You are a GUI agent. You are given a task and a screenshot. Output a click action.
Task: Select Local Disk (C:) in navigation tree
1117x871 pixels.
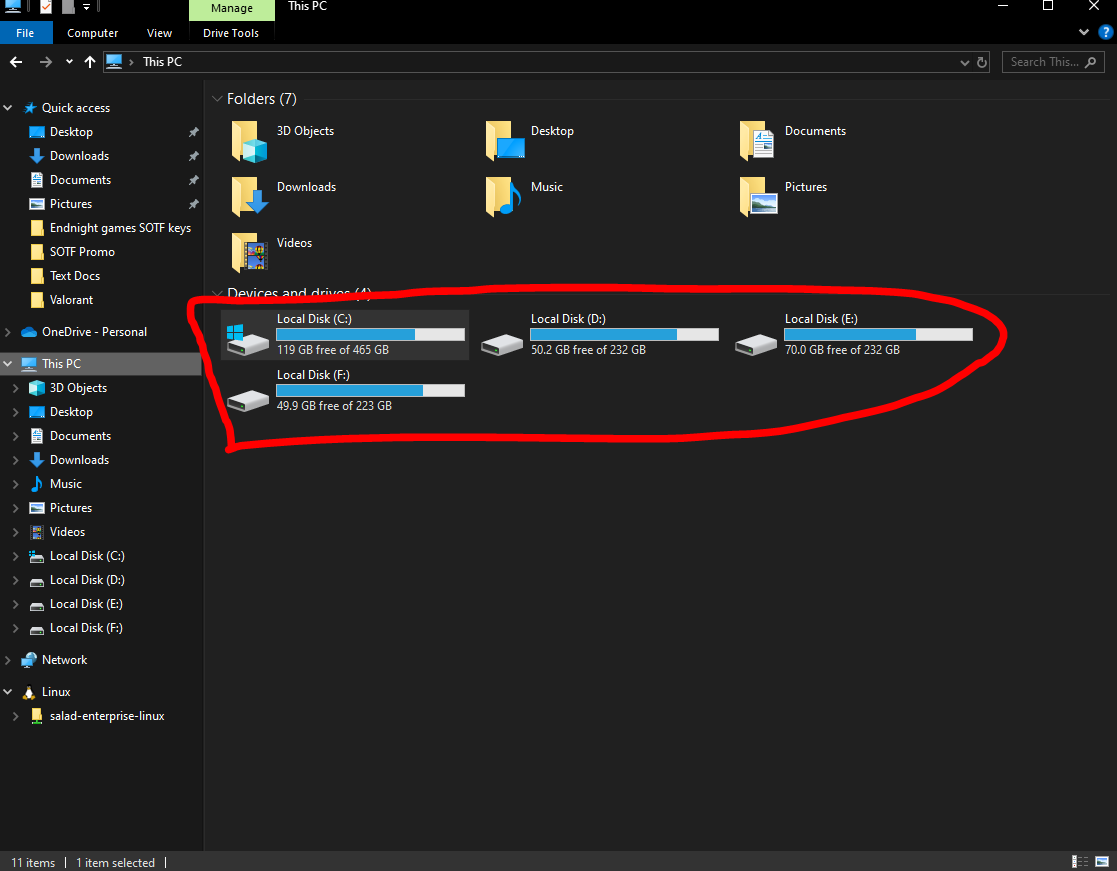87,556
